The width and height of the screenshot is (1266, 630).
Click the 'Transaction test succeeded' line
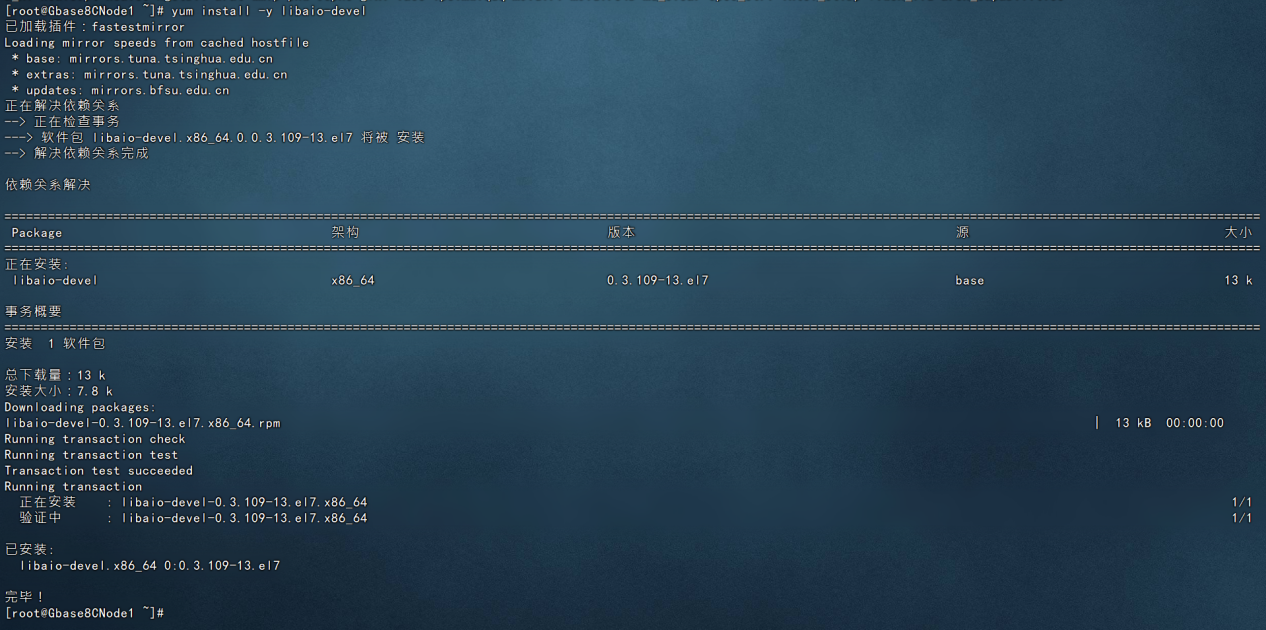tap(99, 471)
